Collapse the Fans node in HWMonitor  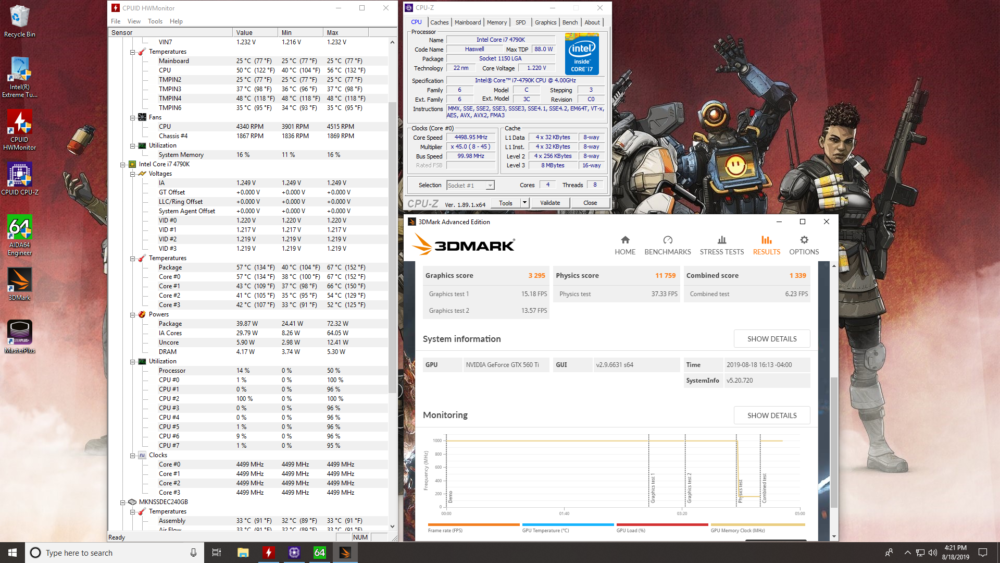click(133, 117)
